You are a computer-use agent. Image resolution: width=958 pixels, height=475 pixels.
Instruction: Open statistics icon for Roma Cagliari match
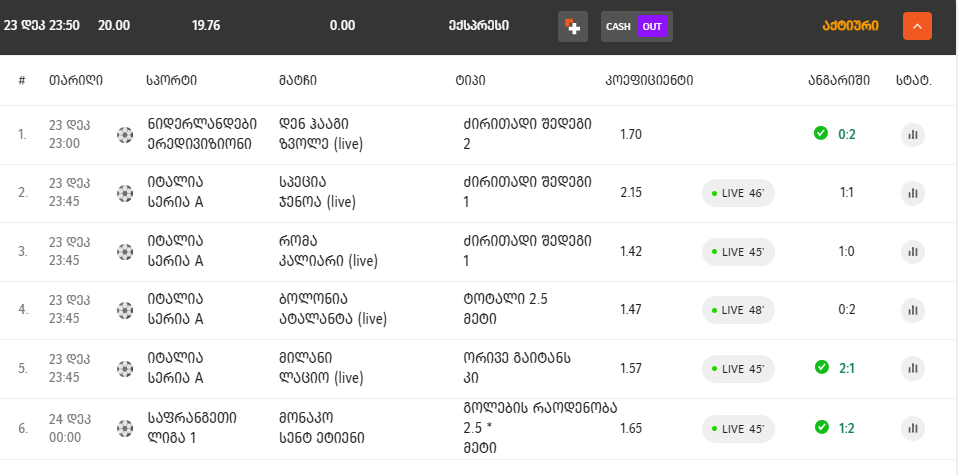click(913, 252)
